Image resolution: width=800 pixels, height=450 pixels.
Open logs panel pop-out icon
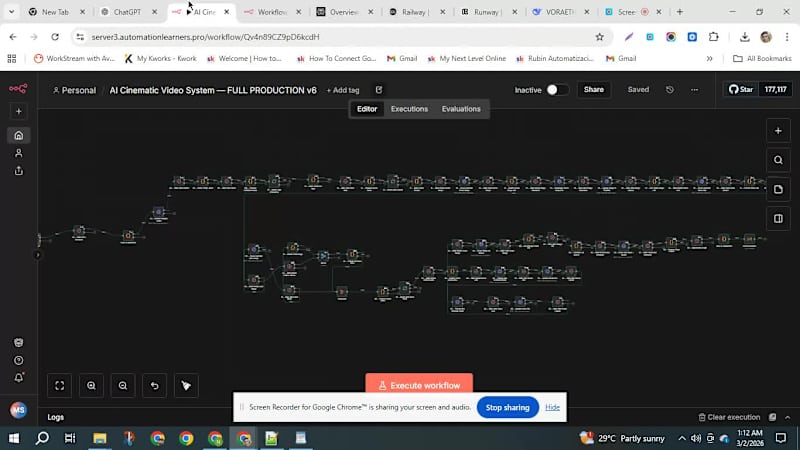(x=772, y=417)
